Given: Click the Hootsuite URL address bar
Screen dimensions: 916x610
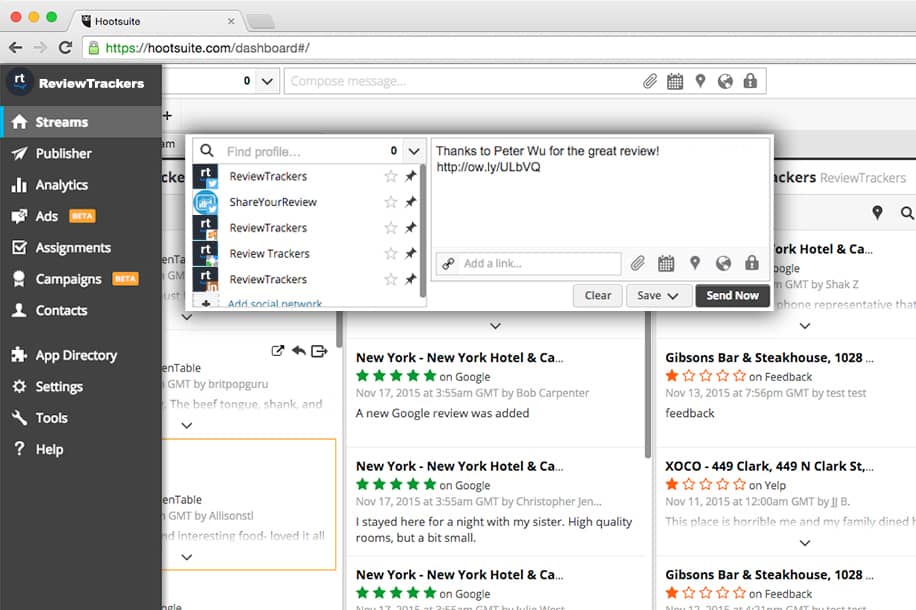Looking at the screenshot, I should coord(497,48).
